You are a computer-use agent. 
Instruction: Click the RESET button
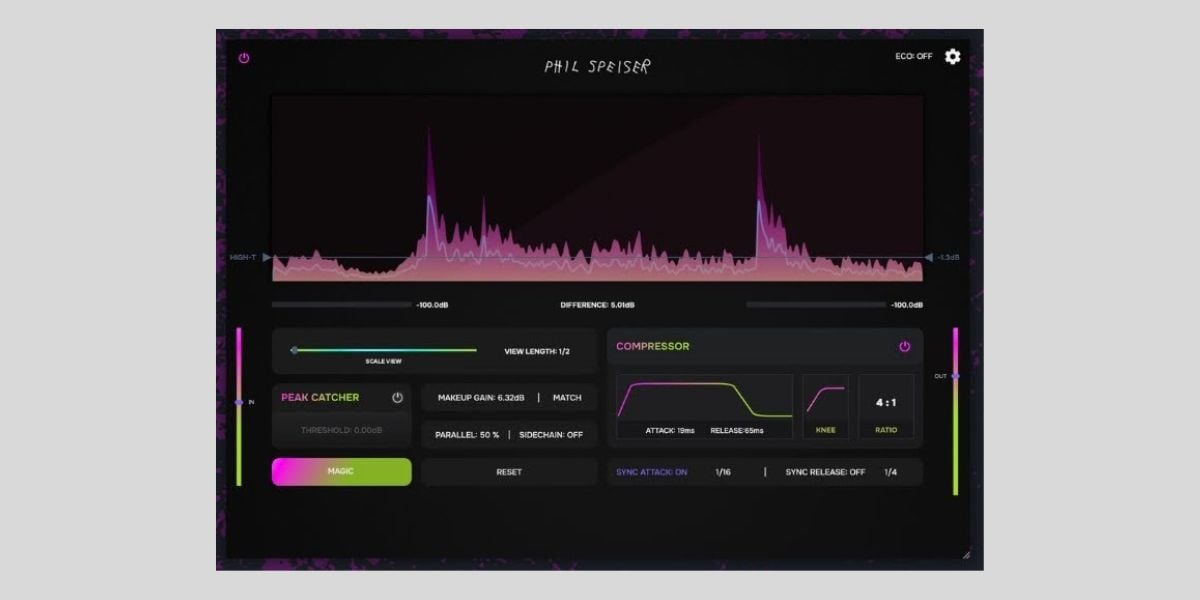[x=509, y=472]
